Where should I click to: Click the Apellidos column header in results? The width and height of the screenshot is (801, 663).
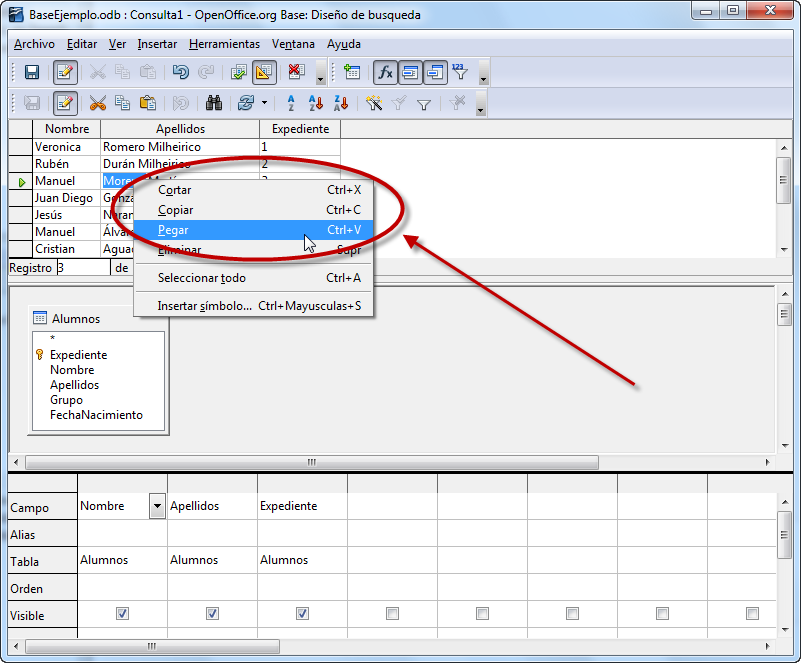coord(180,129)
